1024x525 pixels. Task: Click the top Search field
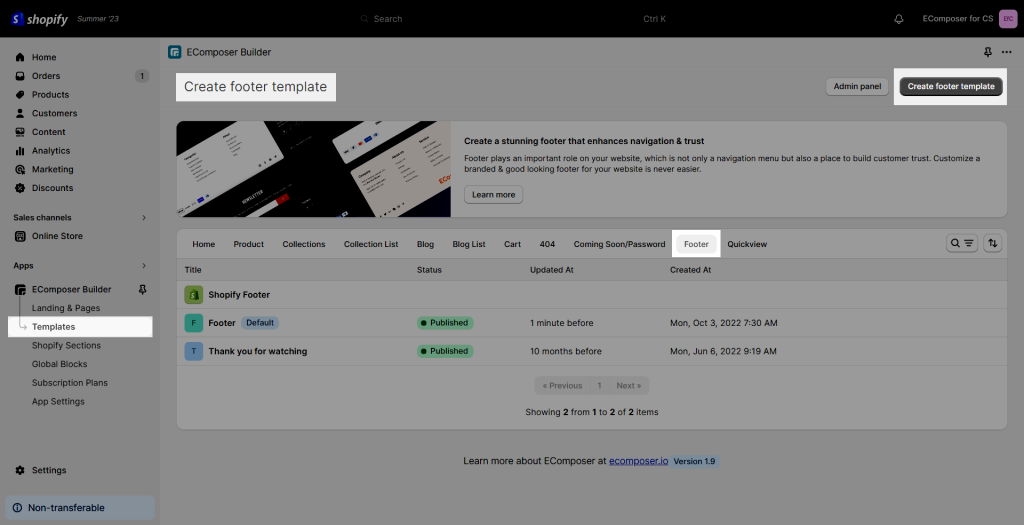point(512,19)
